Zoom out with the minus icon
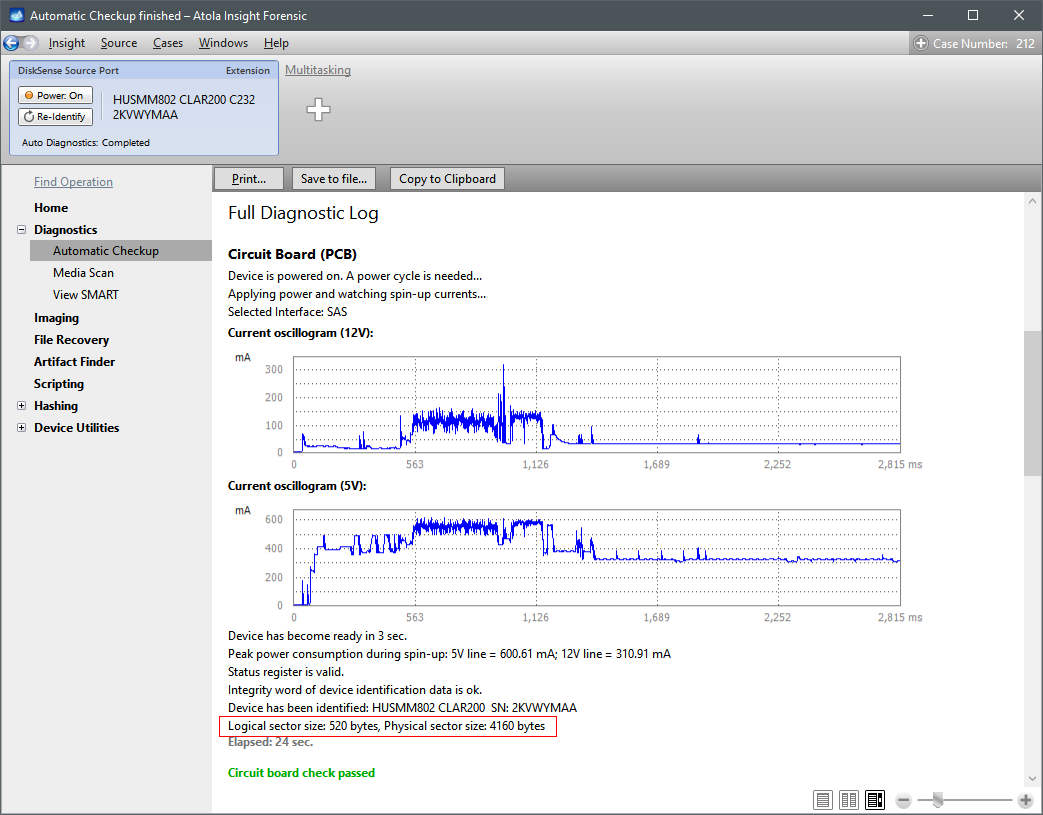The image size is (1043, 815). coord(903,800)
